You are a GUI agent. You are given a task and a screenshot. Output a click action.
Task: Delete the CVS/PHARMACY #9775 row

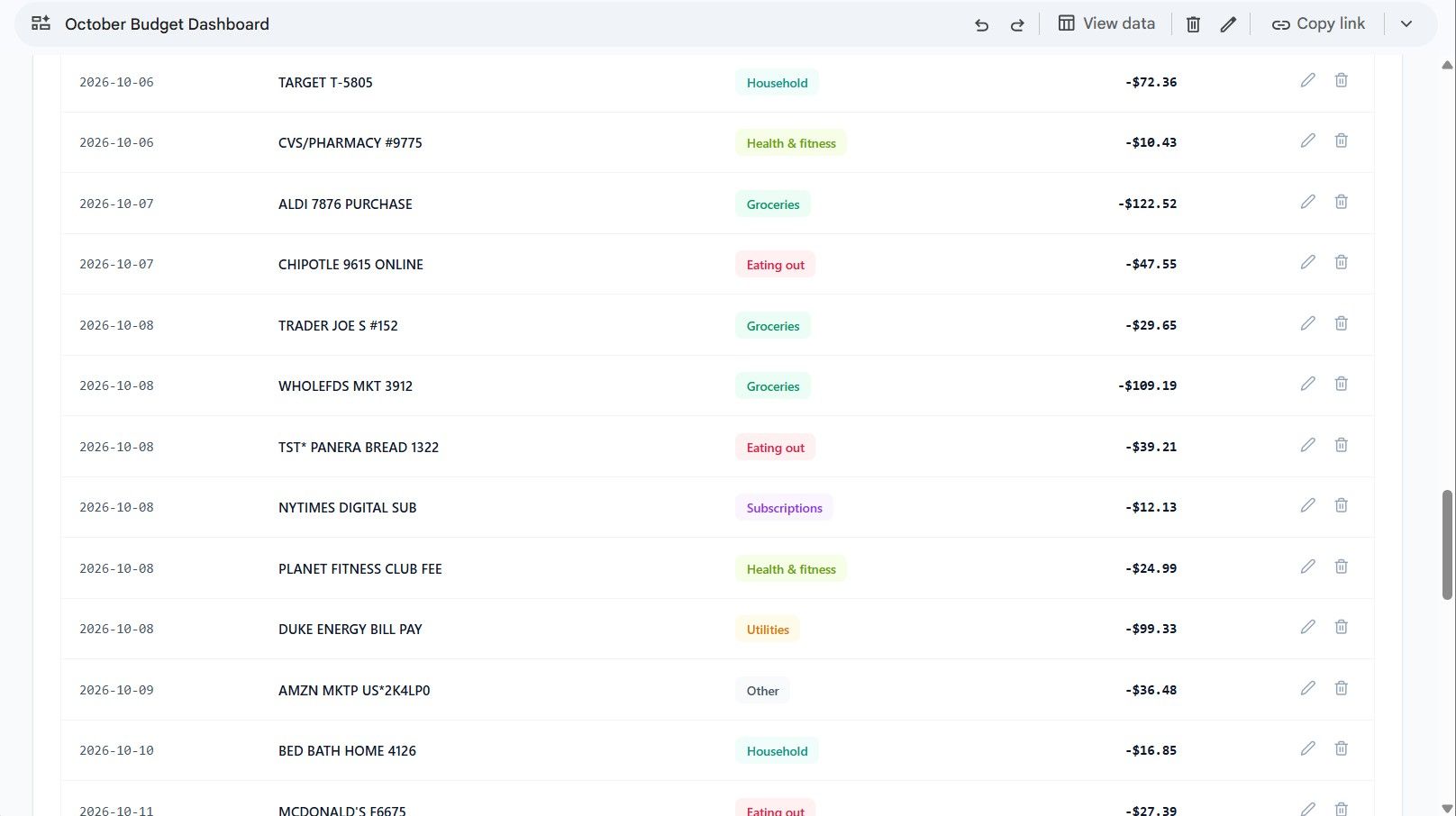pos(1342,141)
